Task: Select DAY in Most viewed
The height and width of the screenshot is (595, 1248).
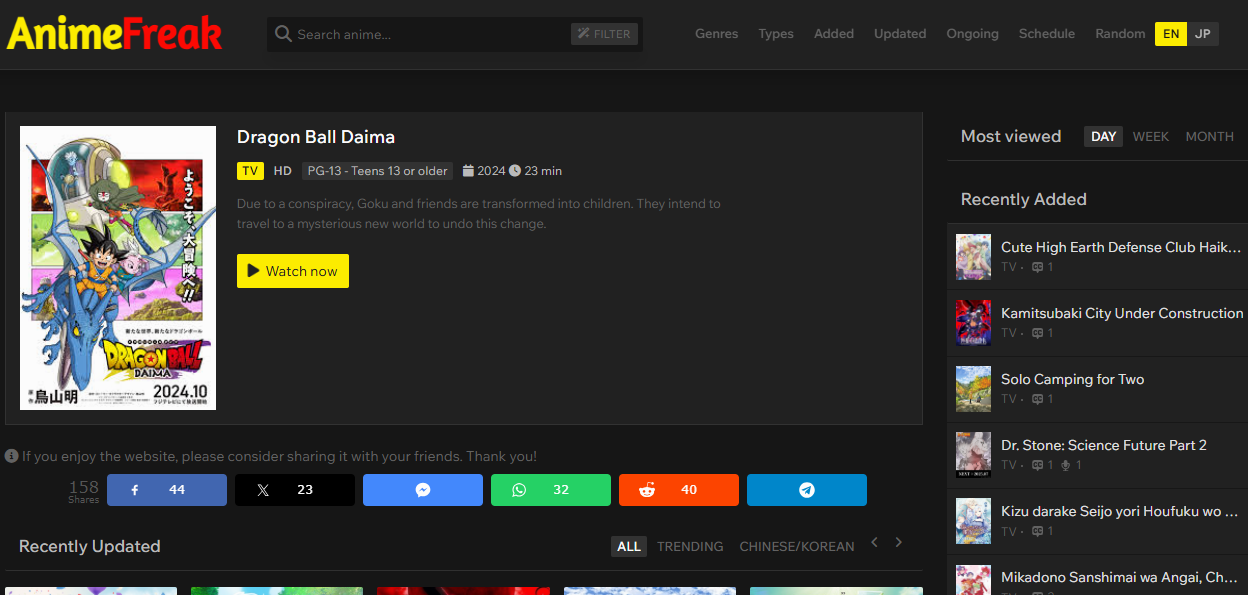Action: (1104, 136)
